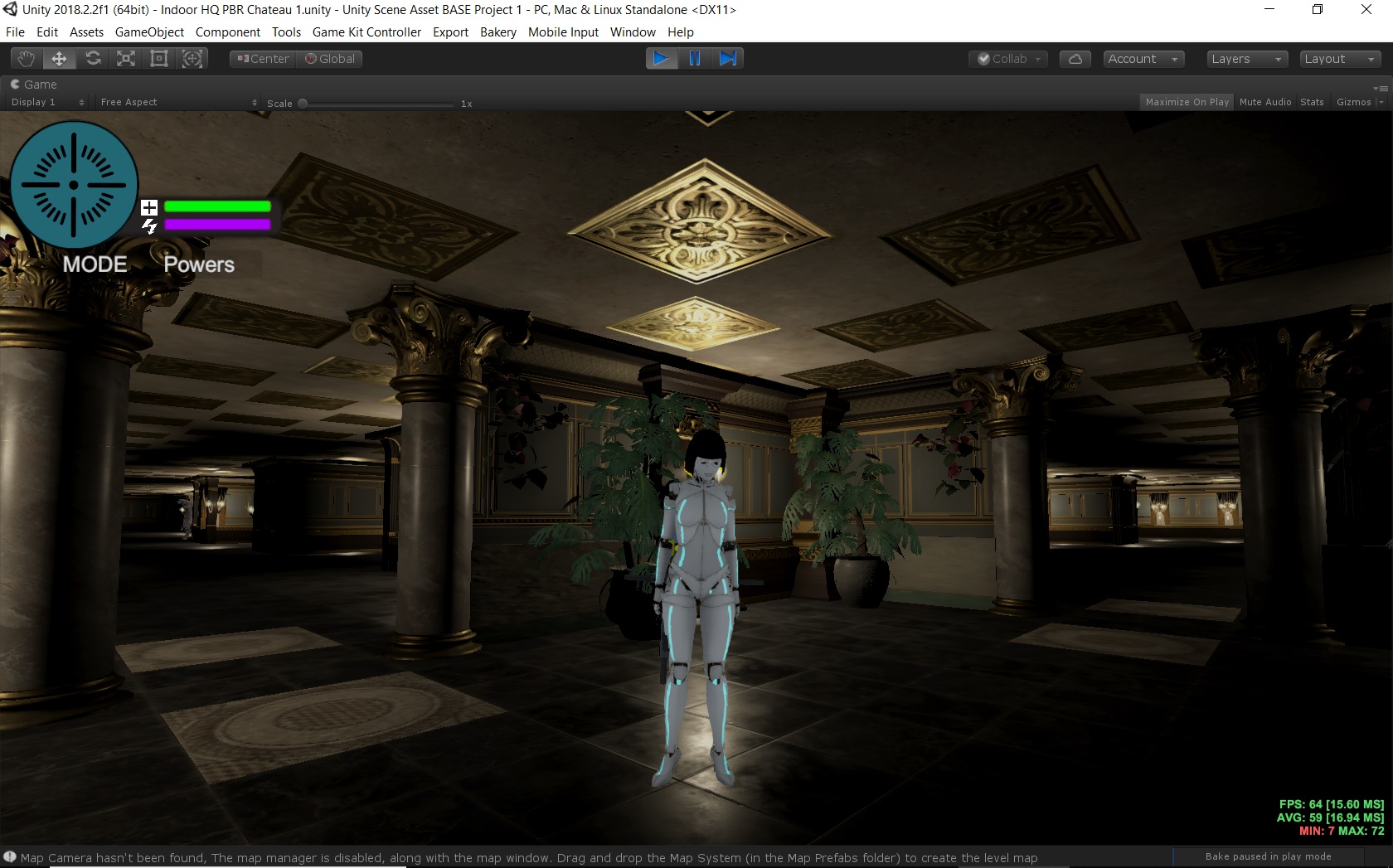
Task: Pause play mode with the Pause button
Action: pos(695,58)
